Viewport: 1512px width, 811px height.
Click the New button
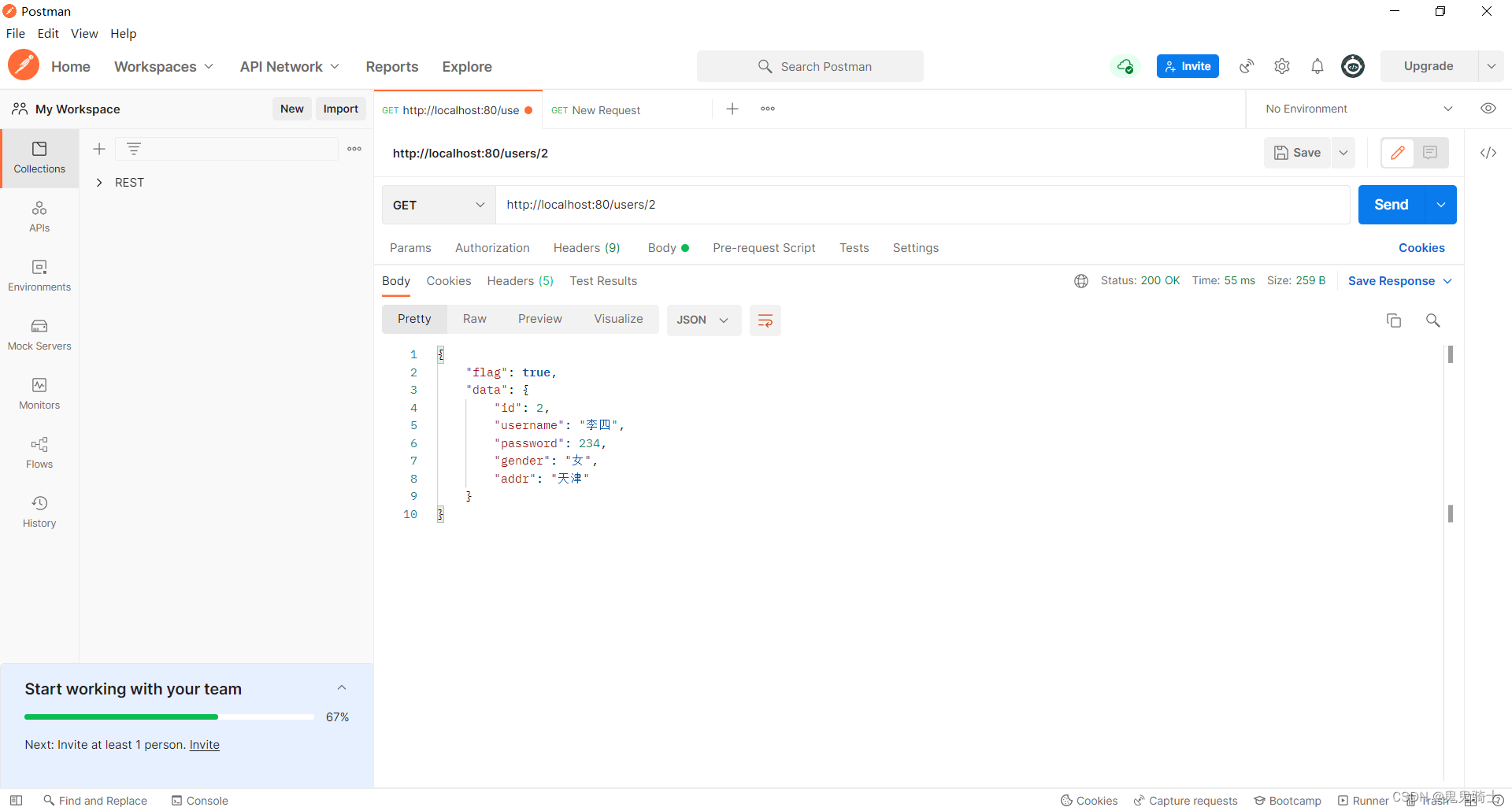292,109
